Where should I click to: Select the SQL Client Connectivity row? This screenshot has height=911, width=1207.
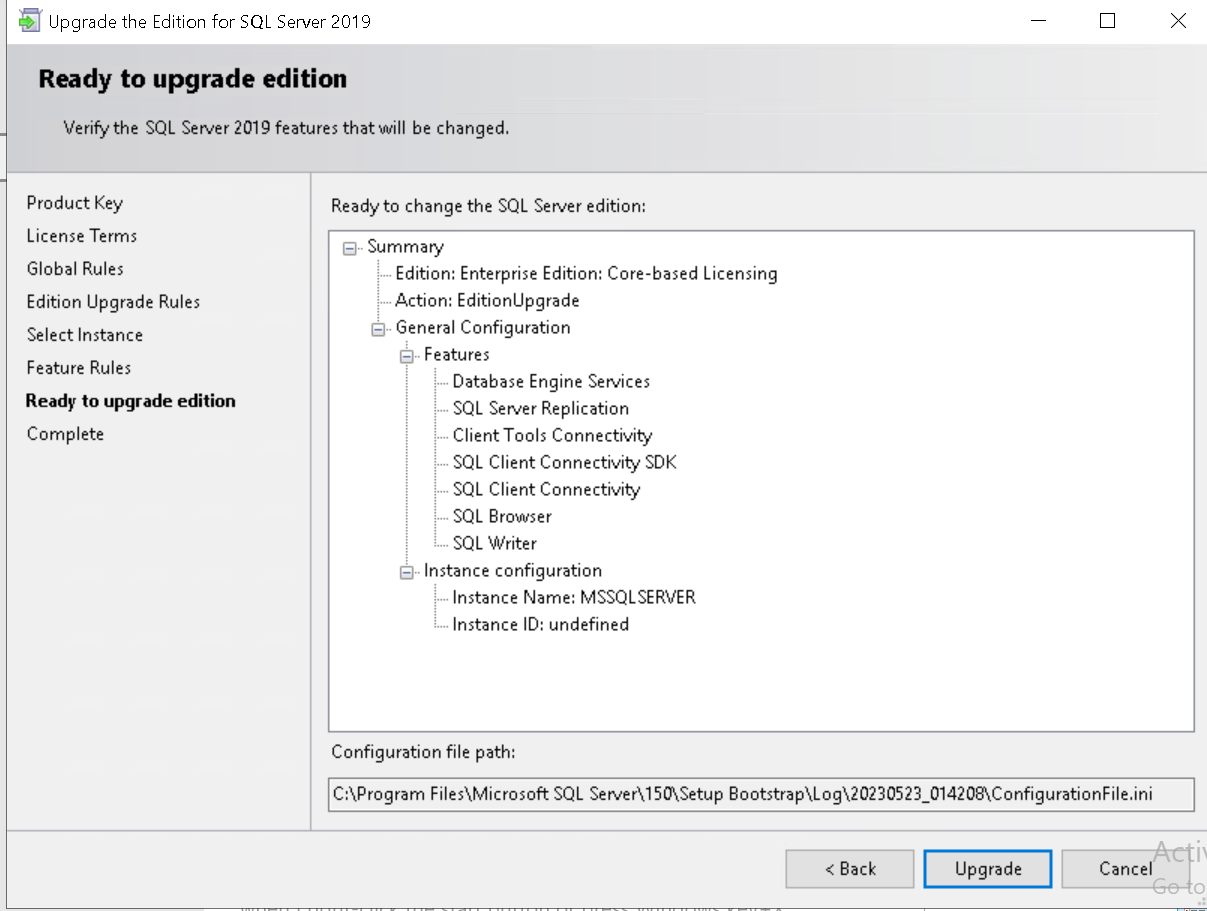(x=546, y=490)
